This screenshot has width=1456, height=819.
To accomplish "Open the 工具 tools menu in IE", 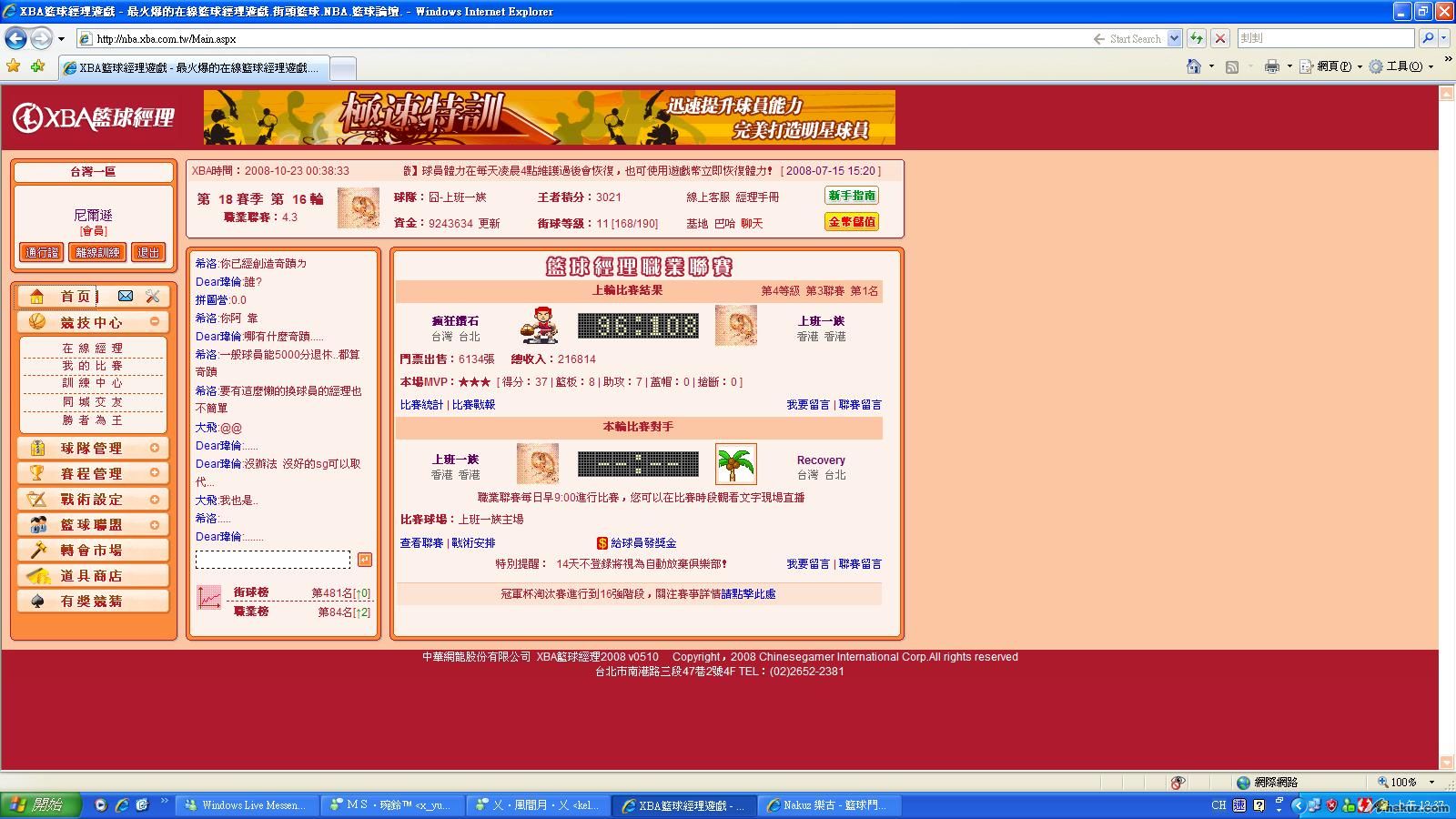I will click(x=1402, y=66).
